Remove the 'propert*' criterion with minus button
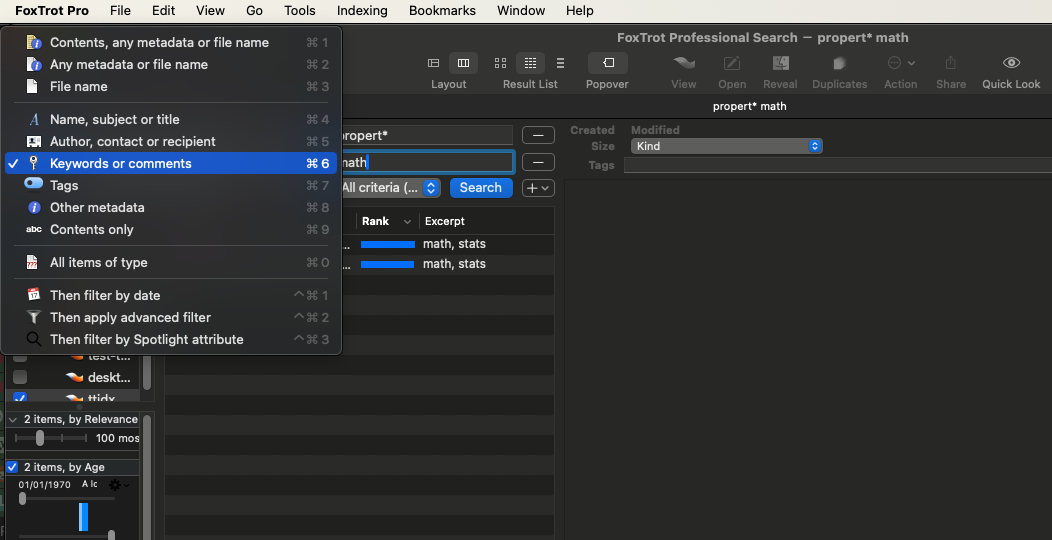Screen dimensions: 1052x540 tap(538, 135)
